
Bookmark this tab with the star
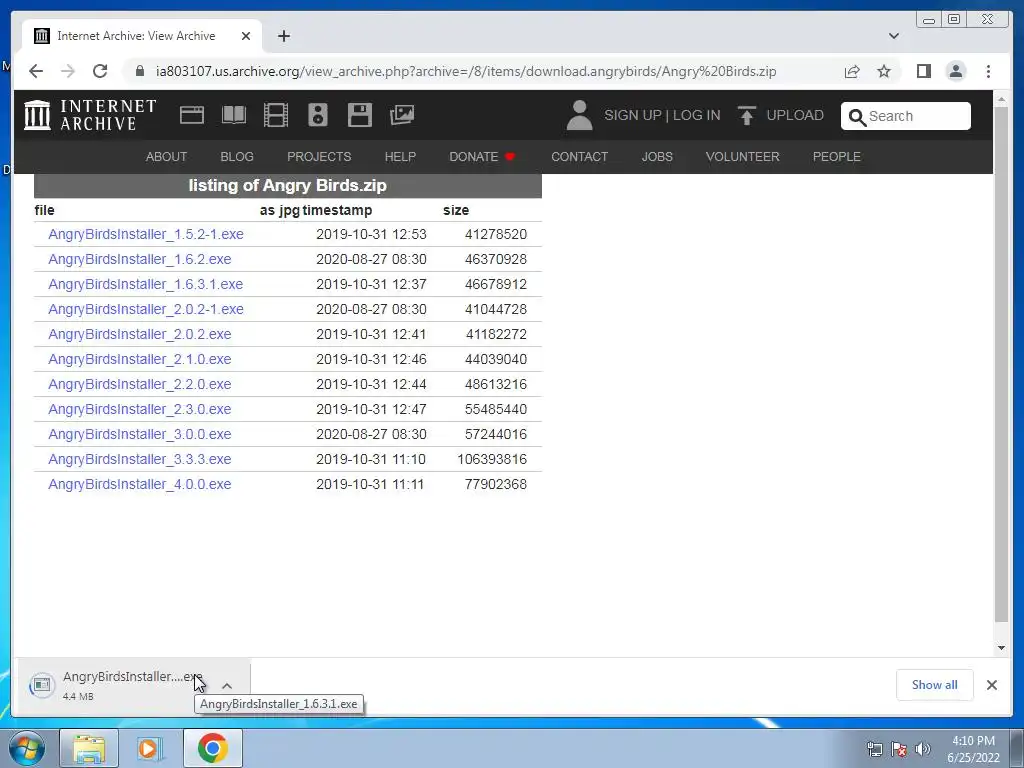(x=884, y=71)
